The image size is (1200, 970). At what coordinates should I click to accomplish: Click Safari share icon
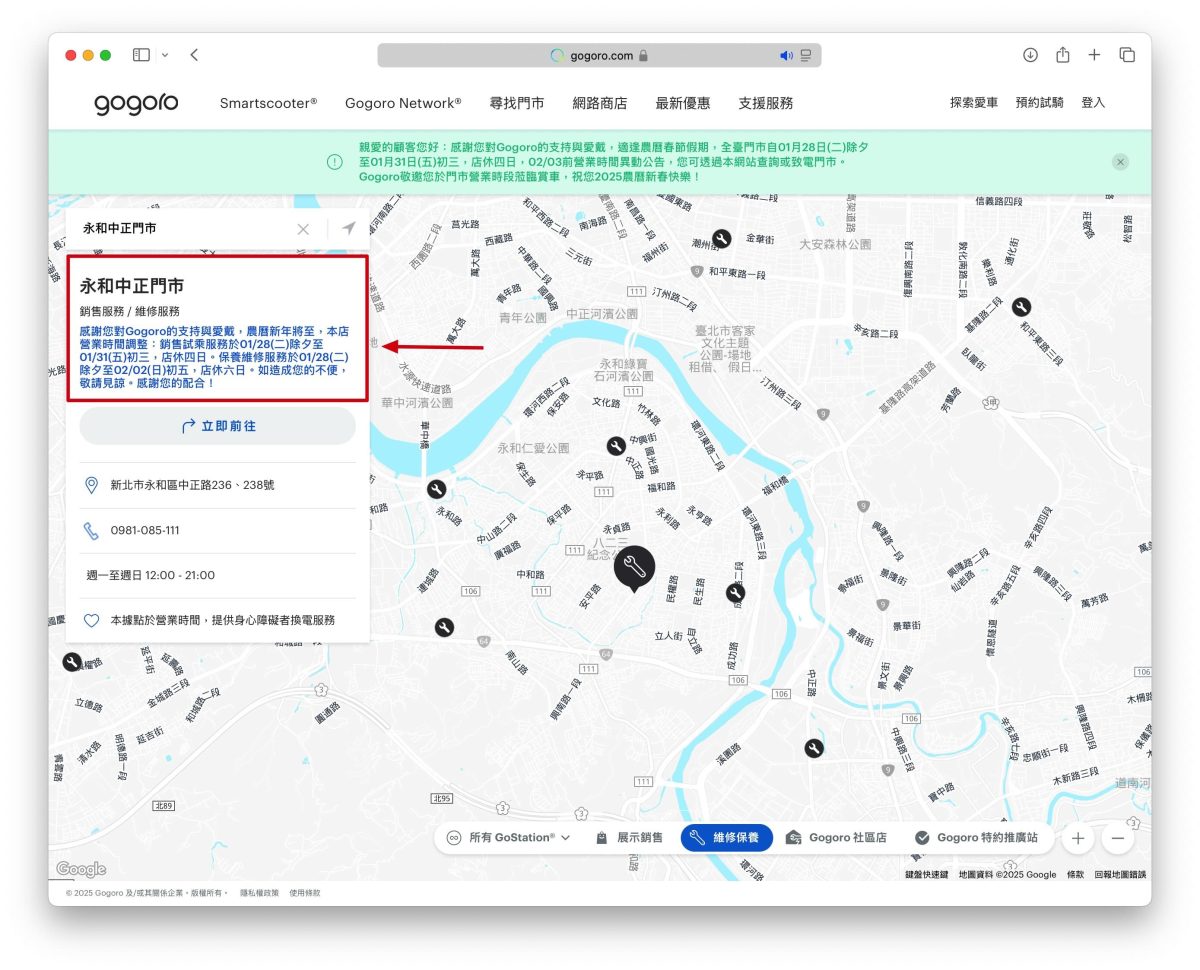point(1062,55)
